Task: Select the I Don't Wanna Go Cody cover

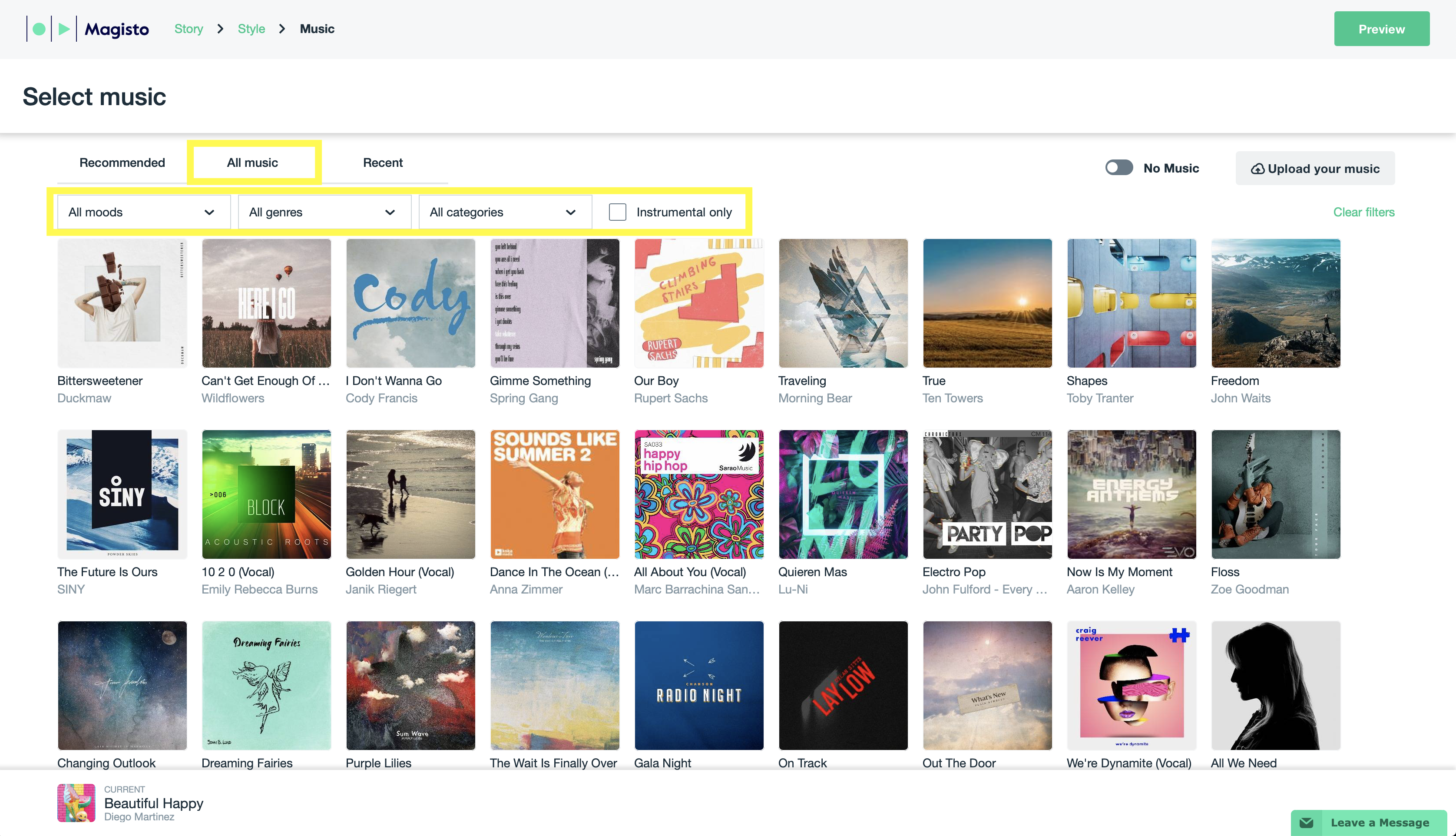Action: click(410, 303)
